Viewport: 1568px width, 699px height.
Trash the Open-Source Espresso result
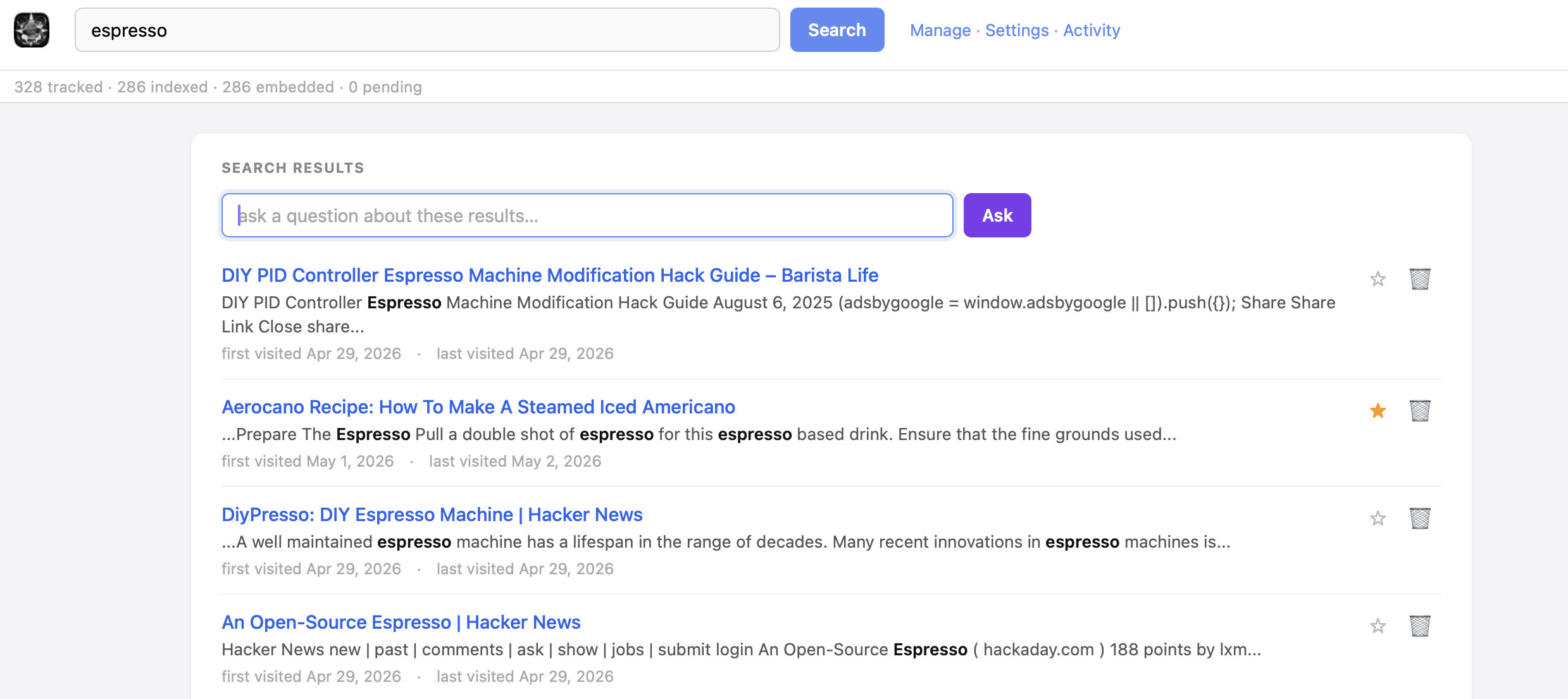coord(1420,626)
